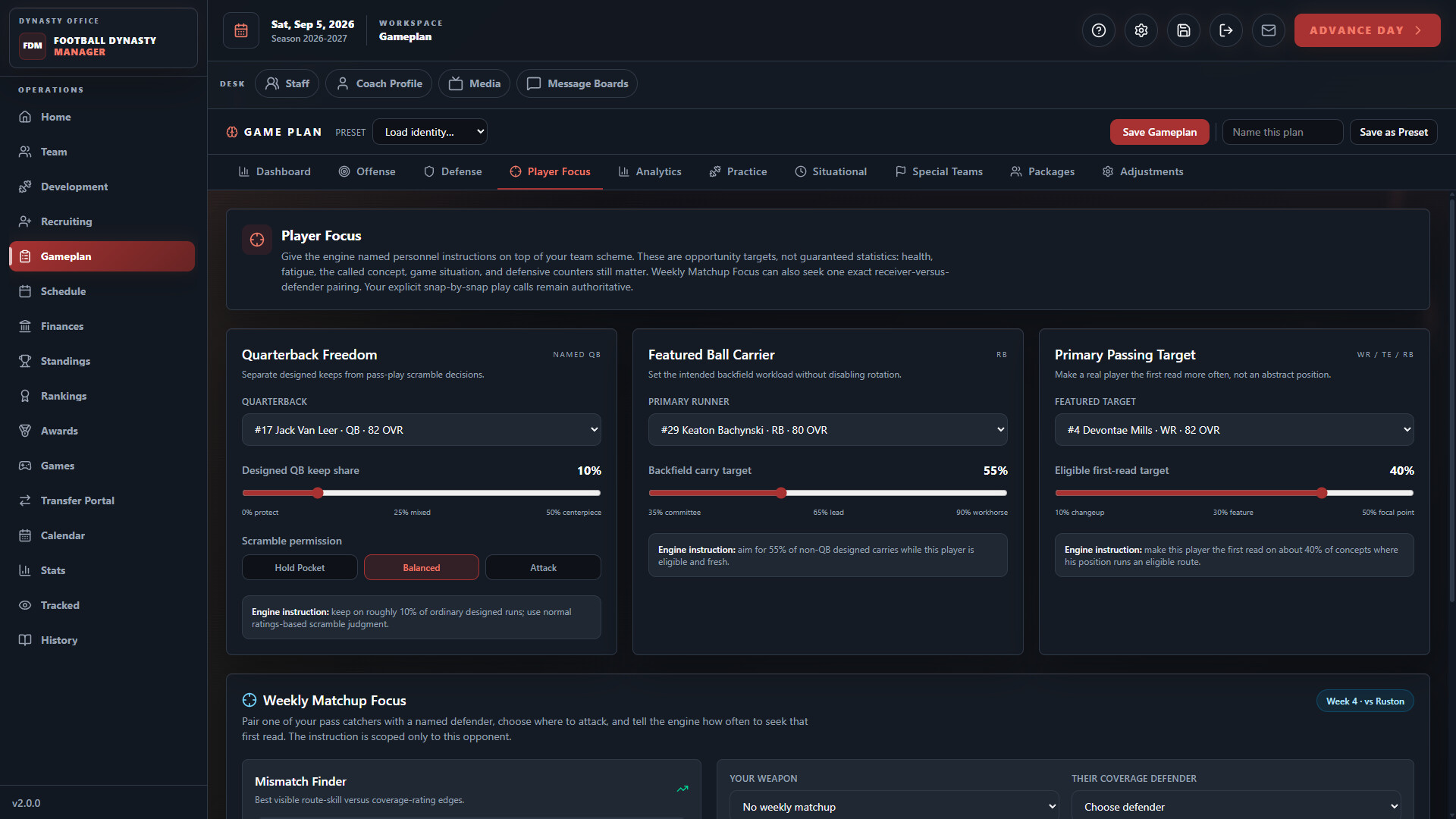Click the save disk icon in header
The height and width of the screenshot is (819, 1456).
[1184, 30]
